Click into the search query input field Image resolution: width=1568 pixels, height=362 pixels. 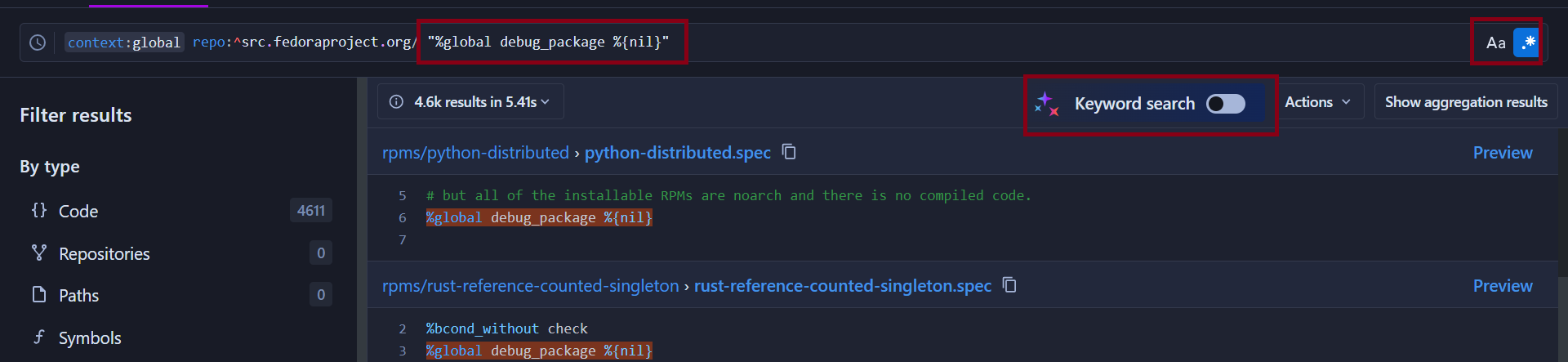point(980,42)
